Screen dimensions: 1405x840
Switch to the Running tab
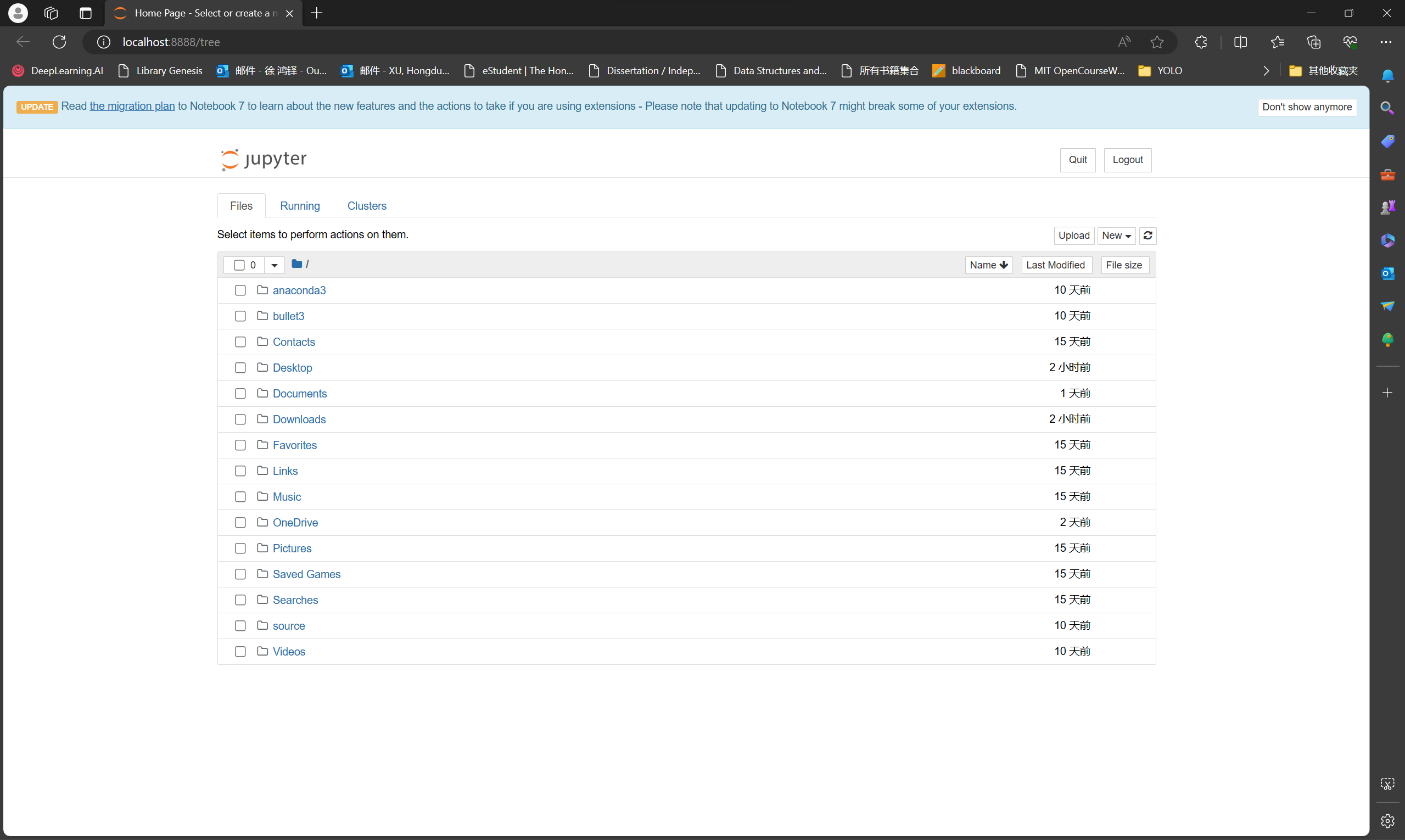point(300,206)
